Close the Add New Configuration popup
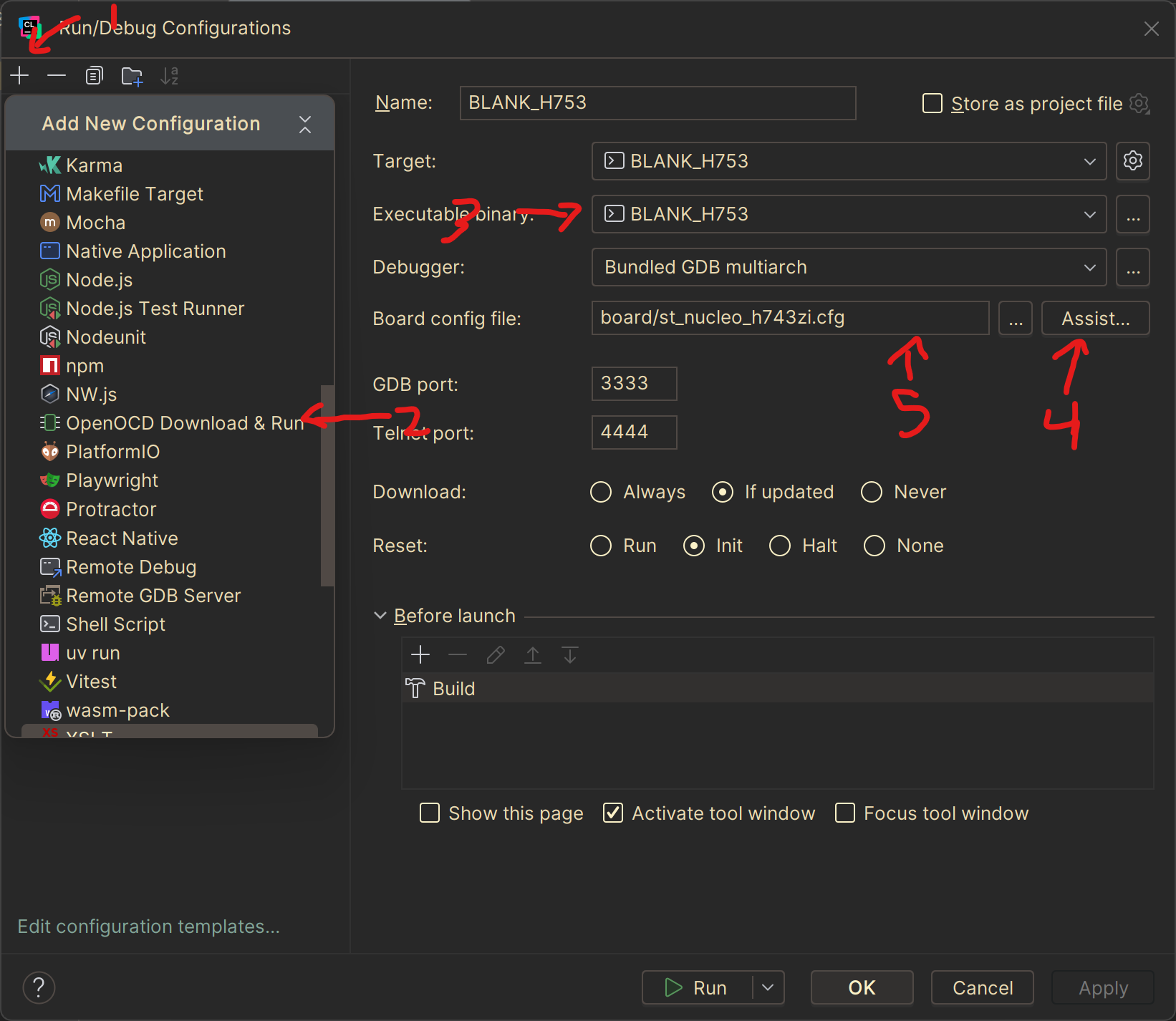1176x1021 pixels. pyautogui.click(x=305, y=124)
